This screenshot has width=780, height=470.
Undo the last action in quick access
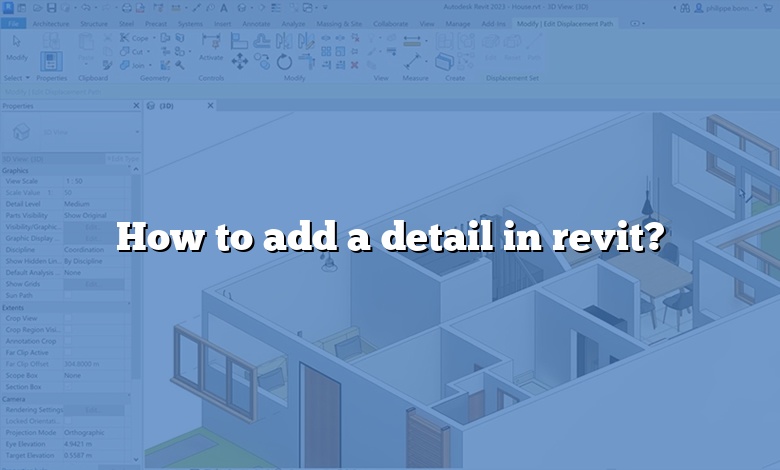(86, 8)
